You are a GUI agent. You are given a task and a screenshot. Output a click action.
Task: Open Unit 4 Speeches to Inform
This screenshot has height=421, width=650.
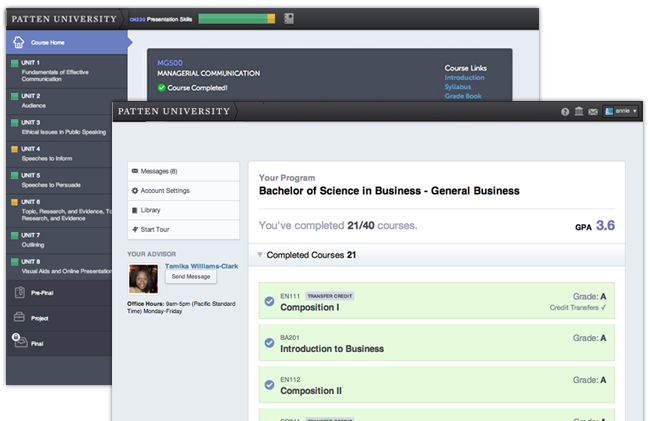coord(59,154)
